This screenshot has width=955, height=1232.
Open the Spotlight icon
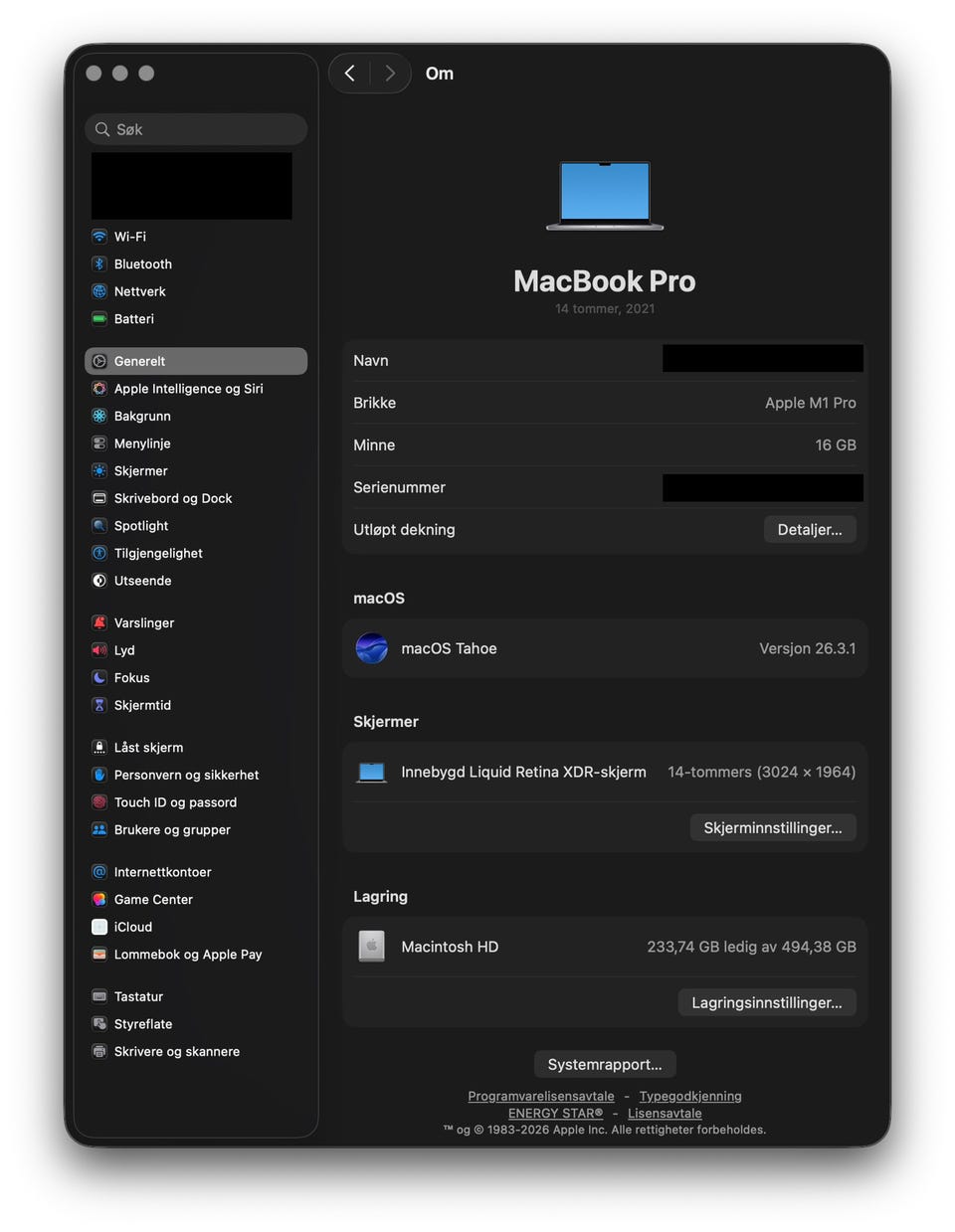pyautogui.click(x=99, y=525)
